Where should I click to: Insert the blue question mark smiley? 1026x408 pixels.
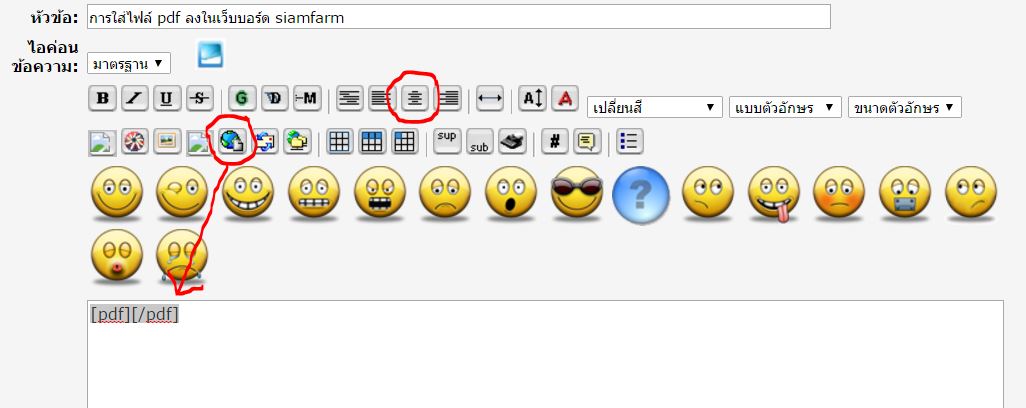(x=641, y=194)
